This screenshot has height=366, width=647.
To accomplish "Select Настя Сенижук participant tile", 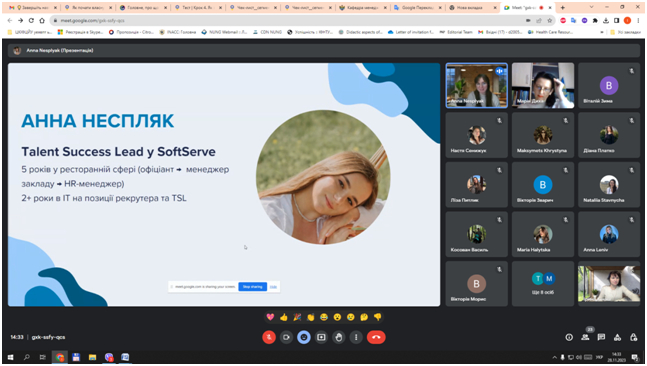I will pyautogui.click(x=477, y=135).
